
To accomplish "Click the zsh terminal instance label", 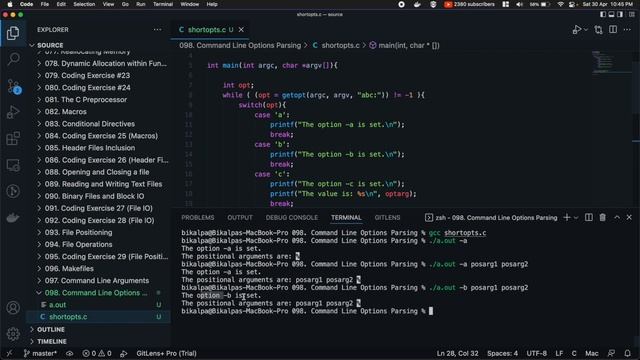I will (x=491, y=218).
